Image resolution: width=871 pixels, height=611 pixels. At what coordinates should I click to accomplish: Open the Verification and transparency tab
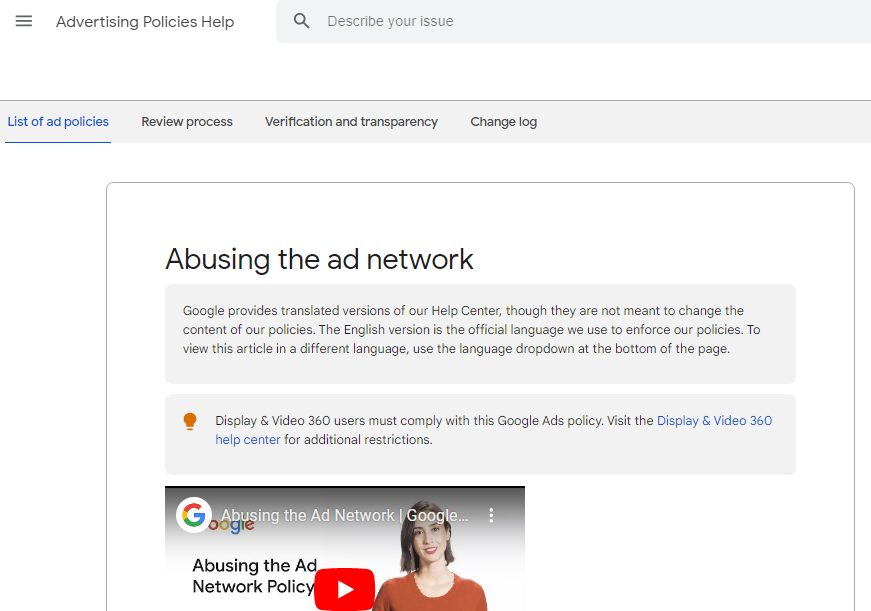click(352, 122)
